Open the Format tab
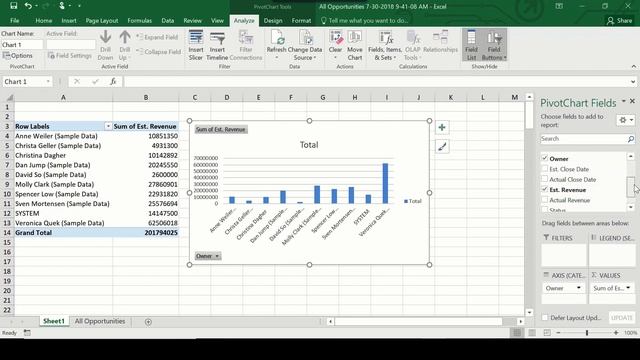The image size is (640, 360). click(301, 20)
